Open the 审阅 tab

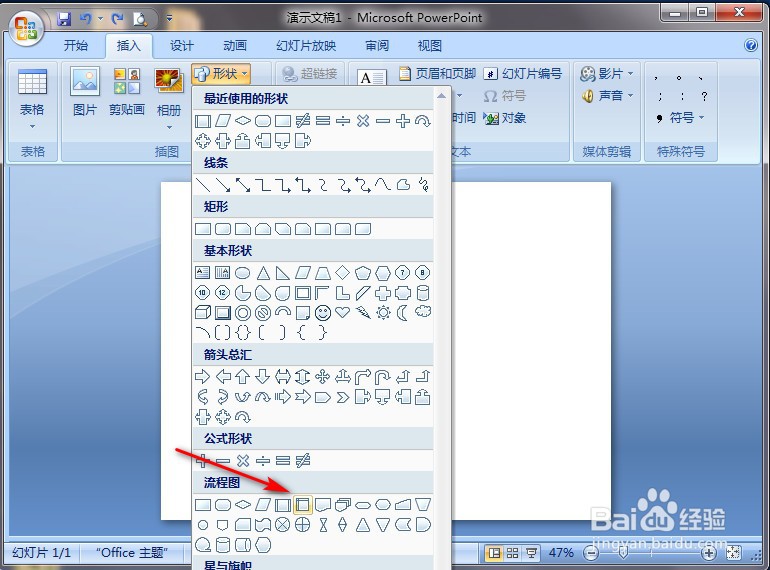point(377,46)
